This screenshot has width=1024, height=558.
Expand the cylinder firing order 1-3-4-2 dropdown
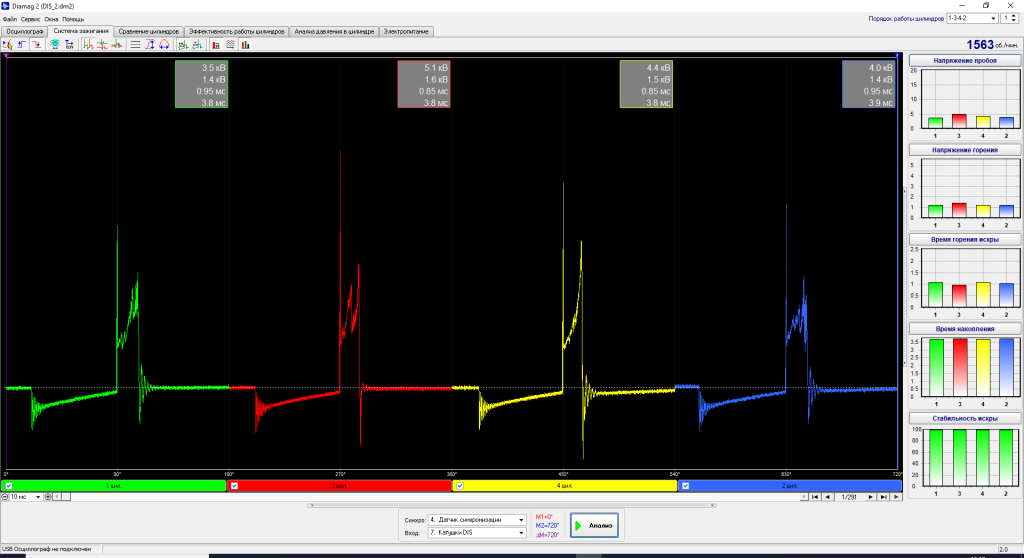[x=972, y=18]
